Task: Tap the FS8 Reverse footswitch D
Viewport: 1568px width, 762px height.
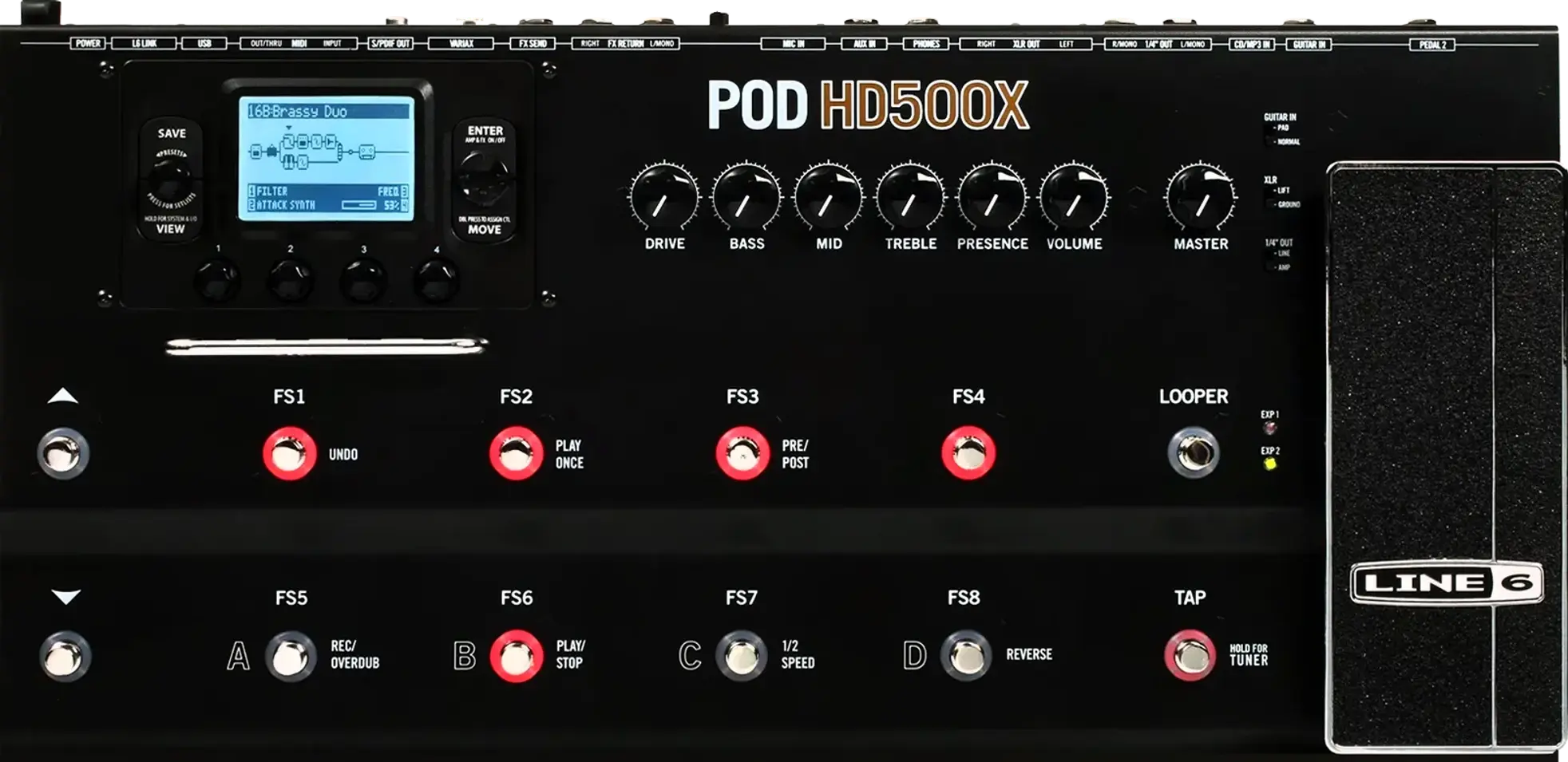Action: (966, 656)
